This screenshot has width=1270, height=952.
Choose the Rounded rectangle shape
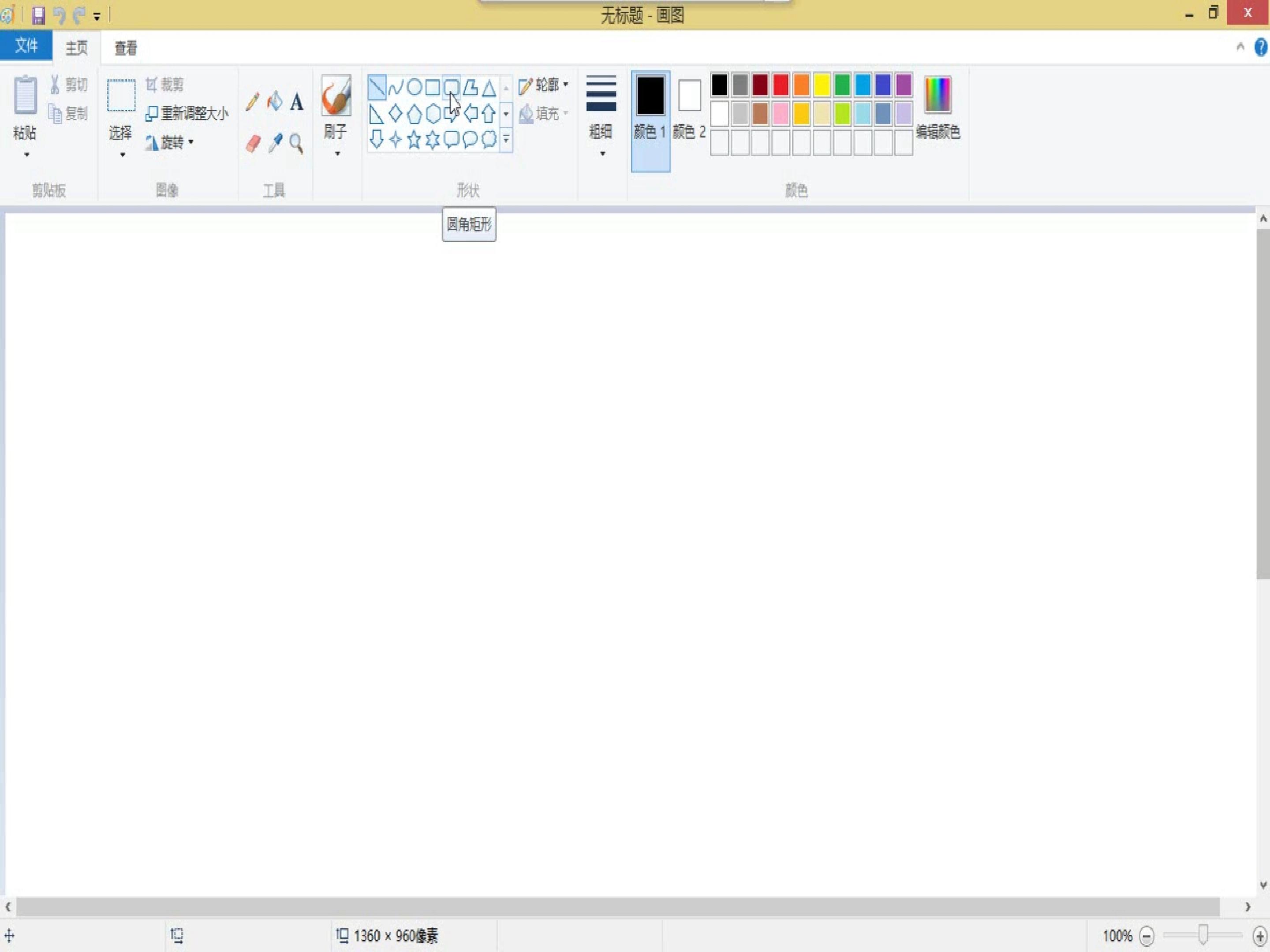(451, 87)
